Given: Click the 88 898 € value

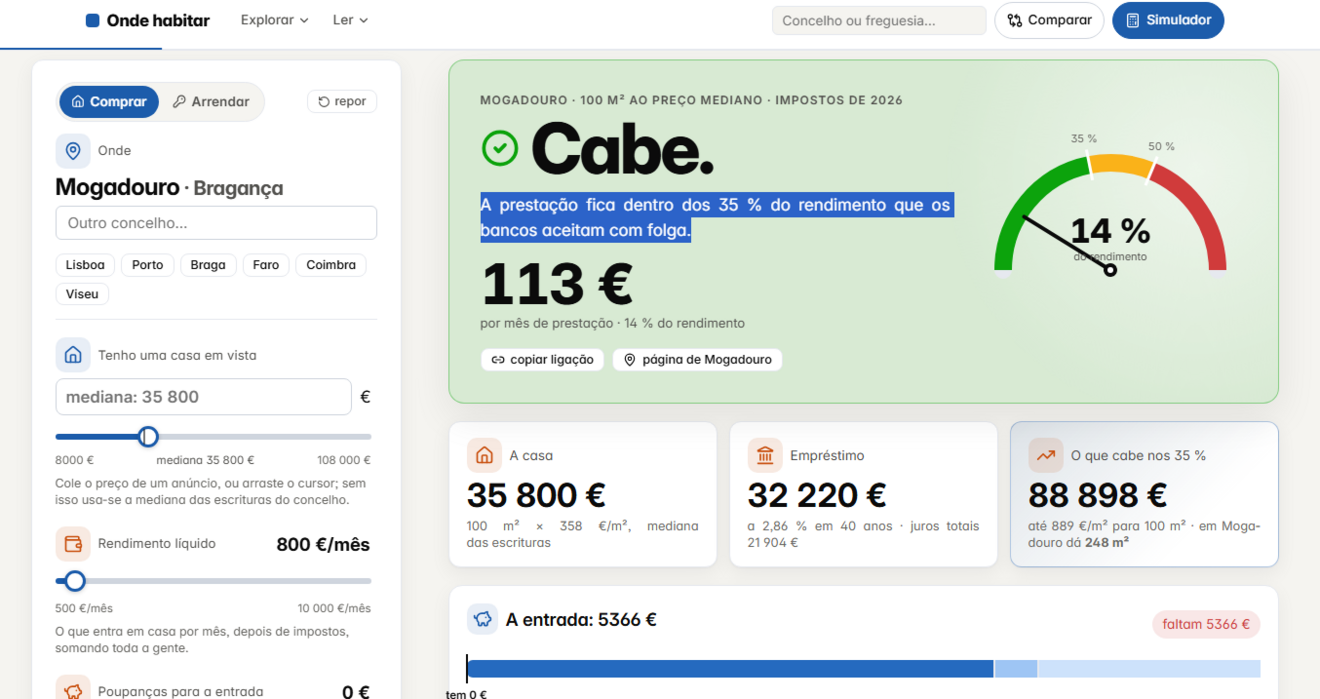Looking at the screenshot, I should coord(1097,496).
